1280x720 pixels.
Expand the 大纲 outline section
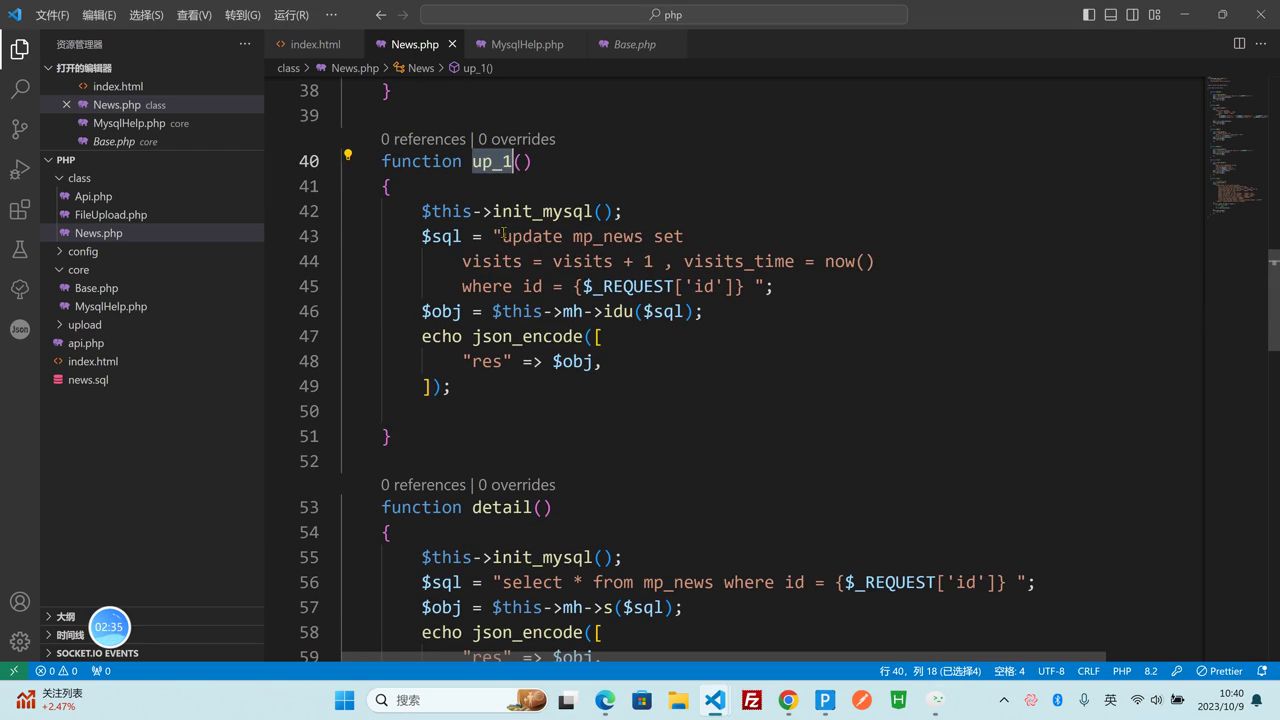click(152, 617)
